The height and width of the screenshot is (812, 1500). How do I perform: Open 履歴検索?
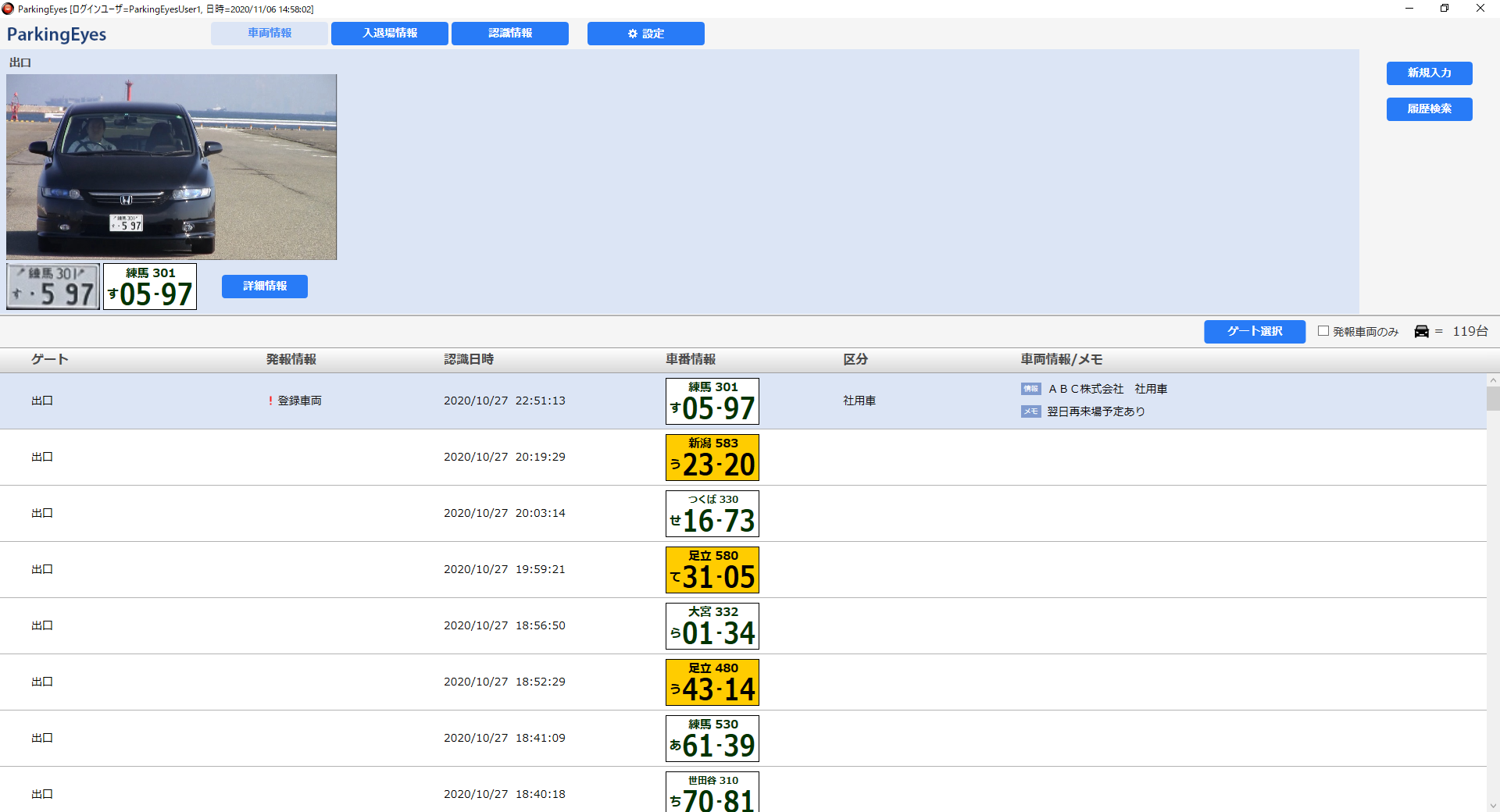pos(1430,109)
